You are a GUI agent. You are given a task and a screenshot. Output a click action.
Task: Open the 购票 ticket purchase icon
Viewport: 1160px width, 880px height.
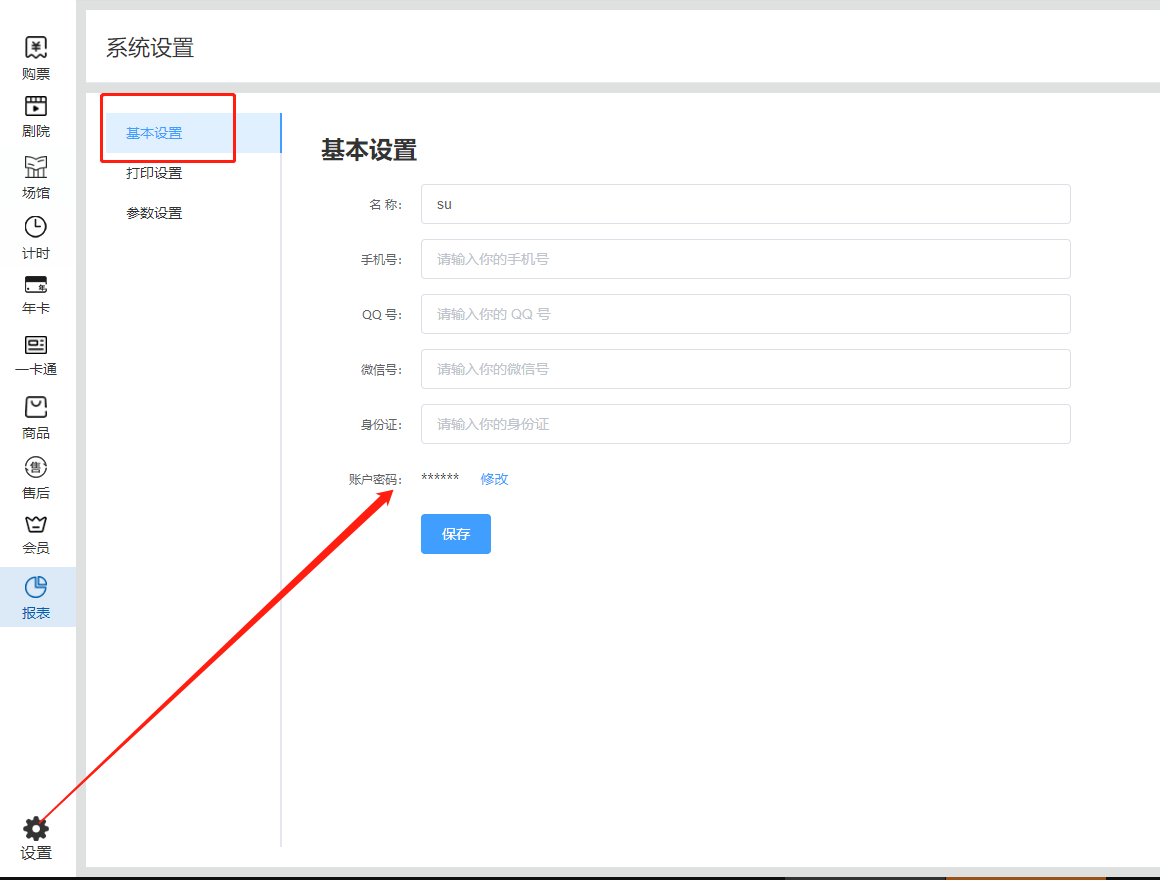tap(36, 48)
